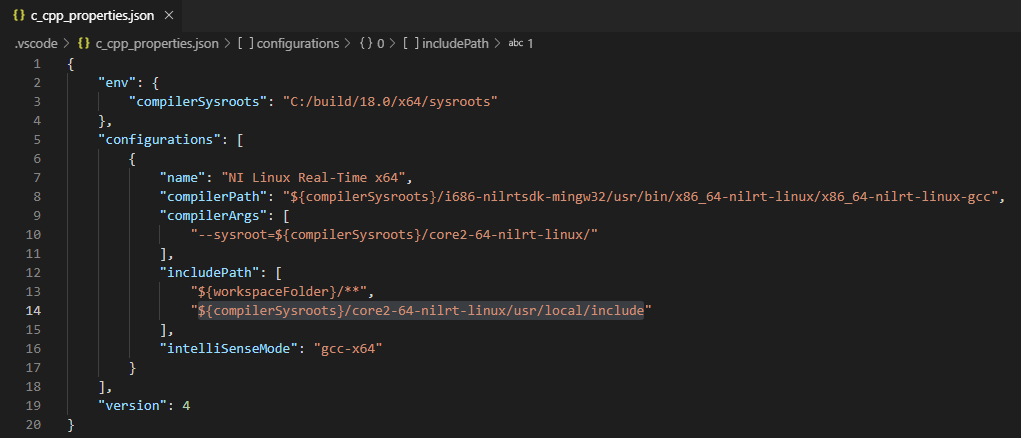Select breadcrumb item 1 at the end
The image size is (1021, 438).
tap(531, 44)
